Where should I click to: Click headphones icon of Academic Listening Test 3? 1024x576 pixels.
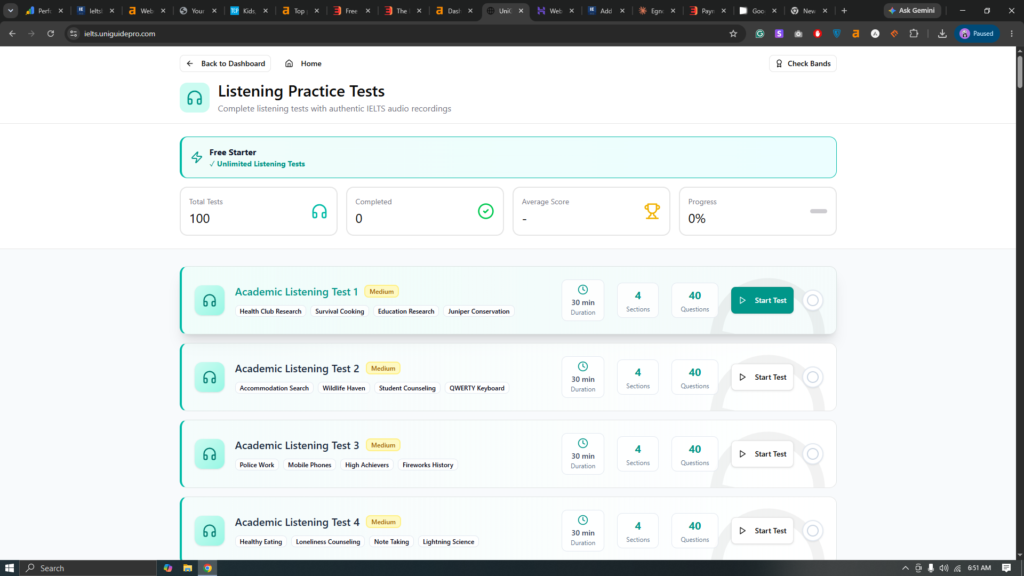pos(210,454)
